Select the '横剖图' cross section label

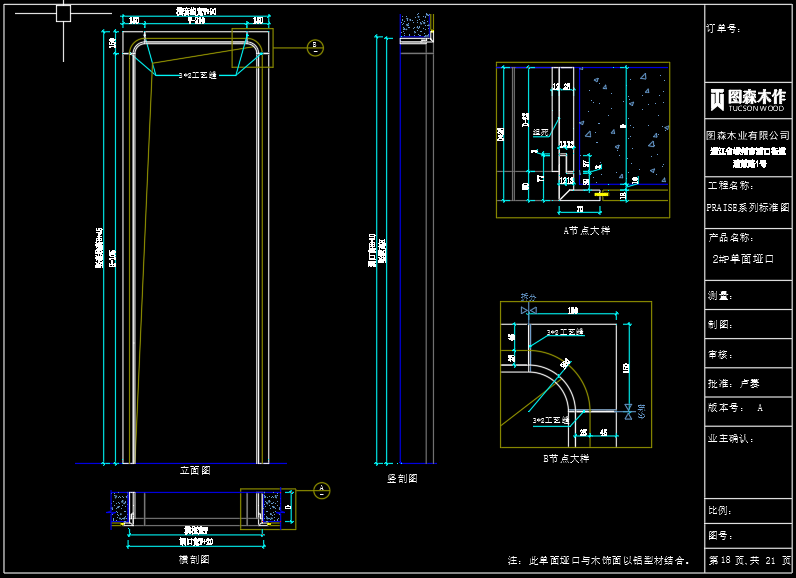click(x=193, y=560)
